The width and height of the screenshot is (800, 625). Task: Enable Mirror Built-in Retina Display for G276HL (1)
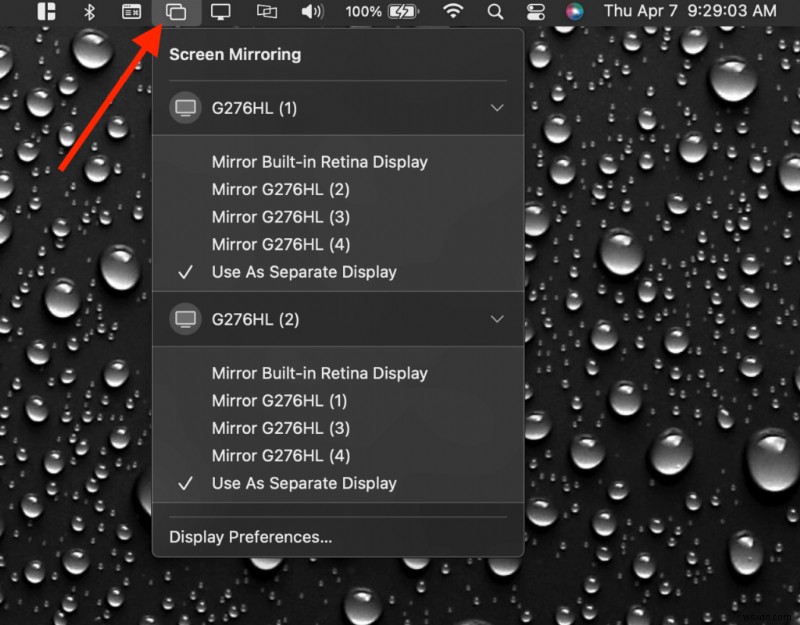coord(320,161)
